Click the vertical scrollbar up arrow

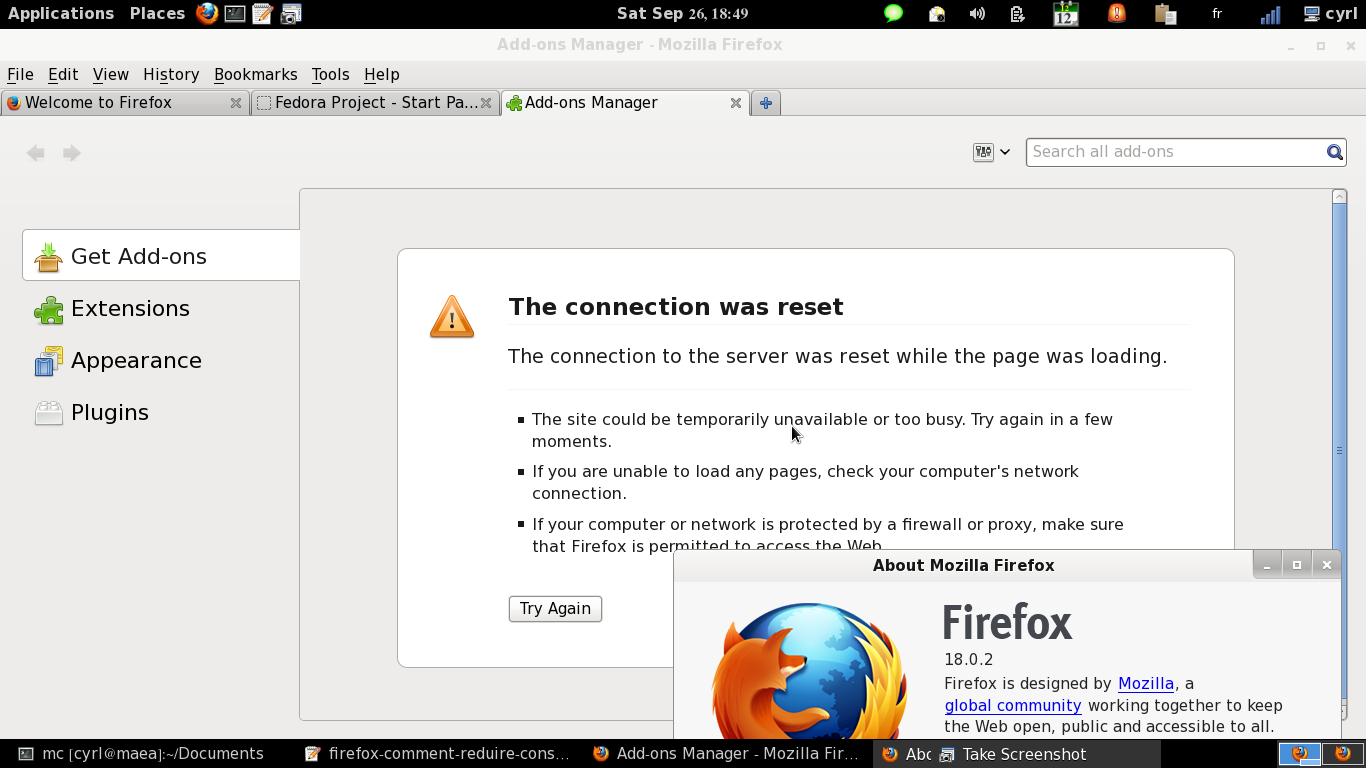[1339, 197]
